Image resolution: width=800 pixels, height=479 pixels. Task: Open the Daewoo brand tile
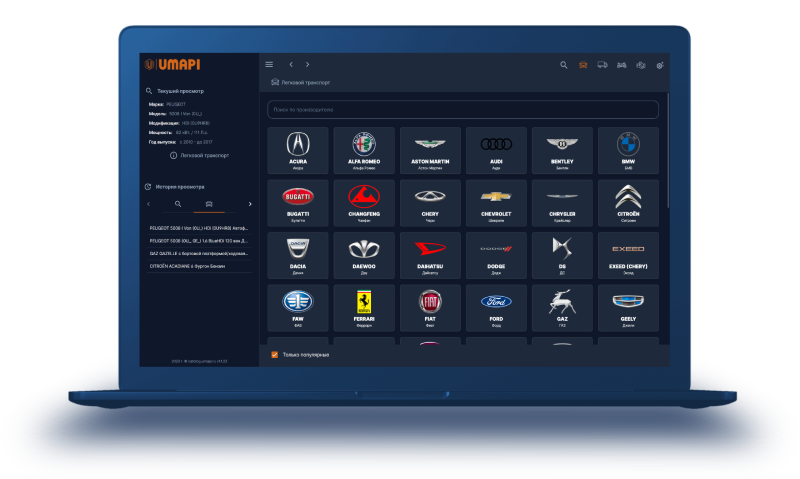pos(364,256)
